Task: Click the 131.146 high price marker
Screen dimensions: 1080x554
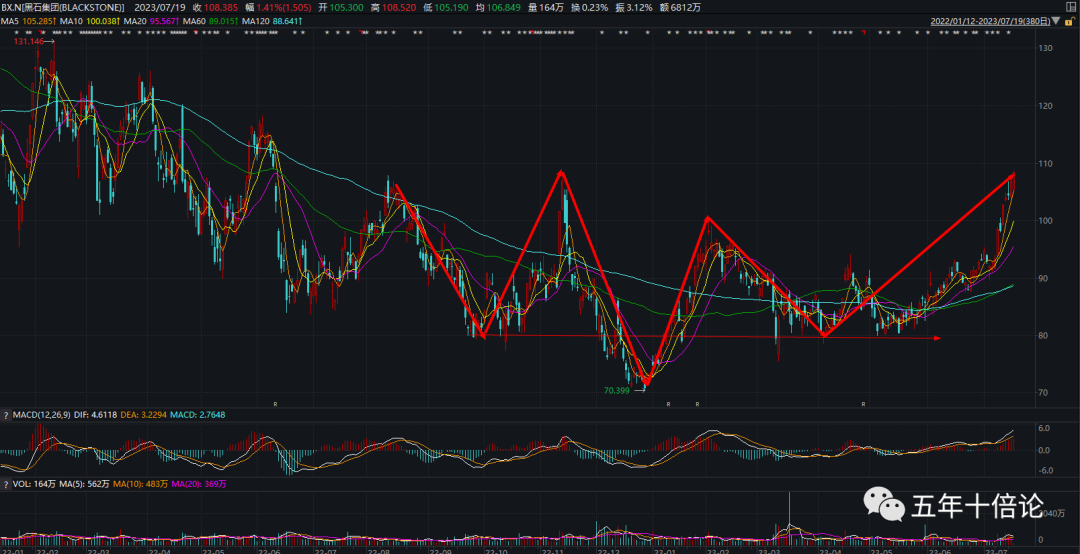Action: coord(29,41)
